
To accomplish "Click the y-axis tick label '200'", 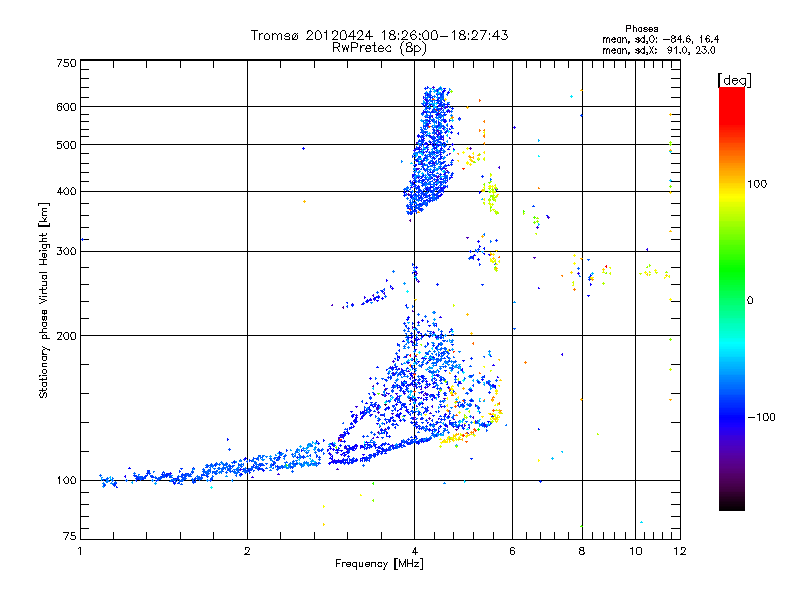I will 66,336.
